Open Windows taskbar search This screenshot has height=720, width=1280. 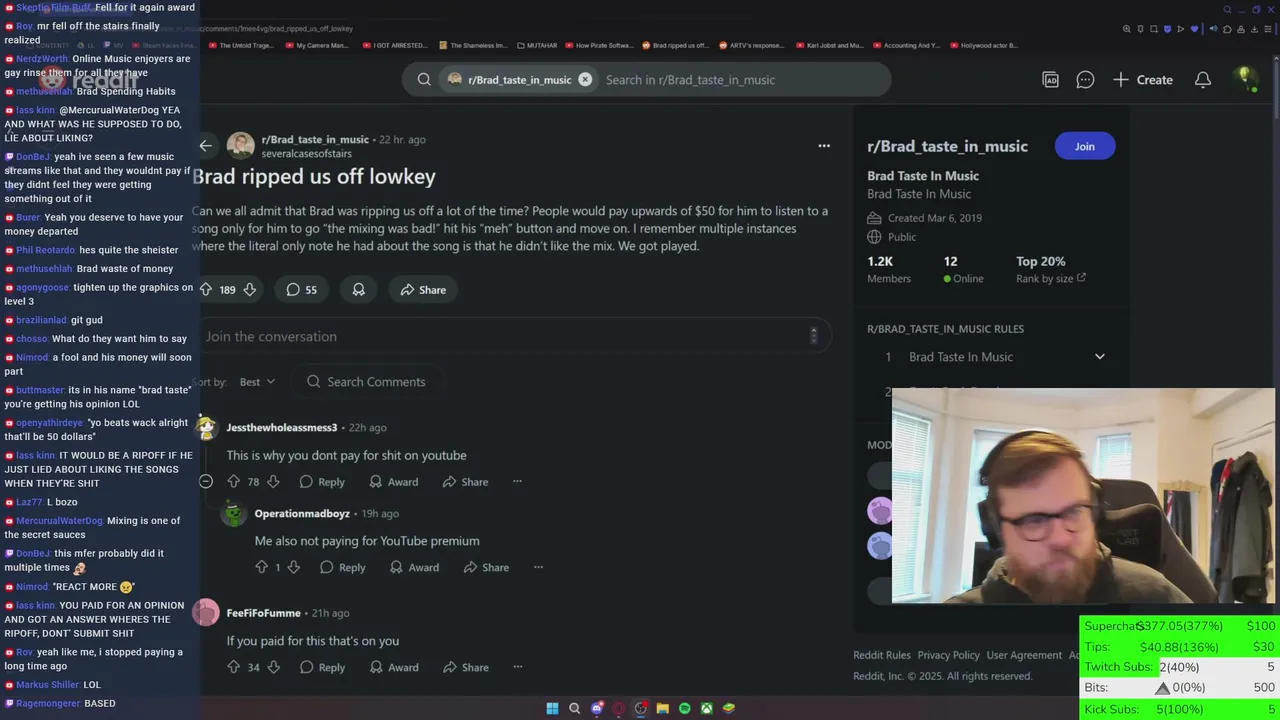(x=574, y=708)
